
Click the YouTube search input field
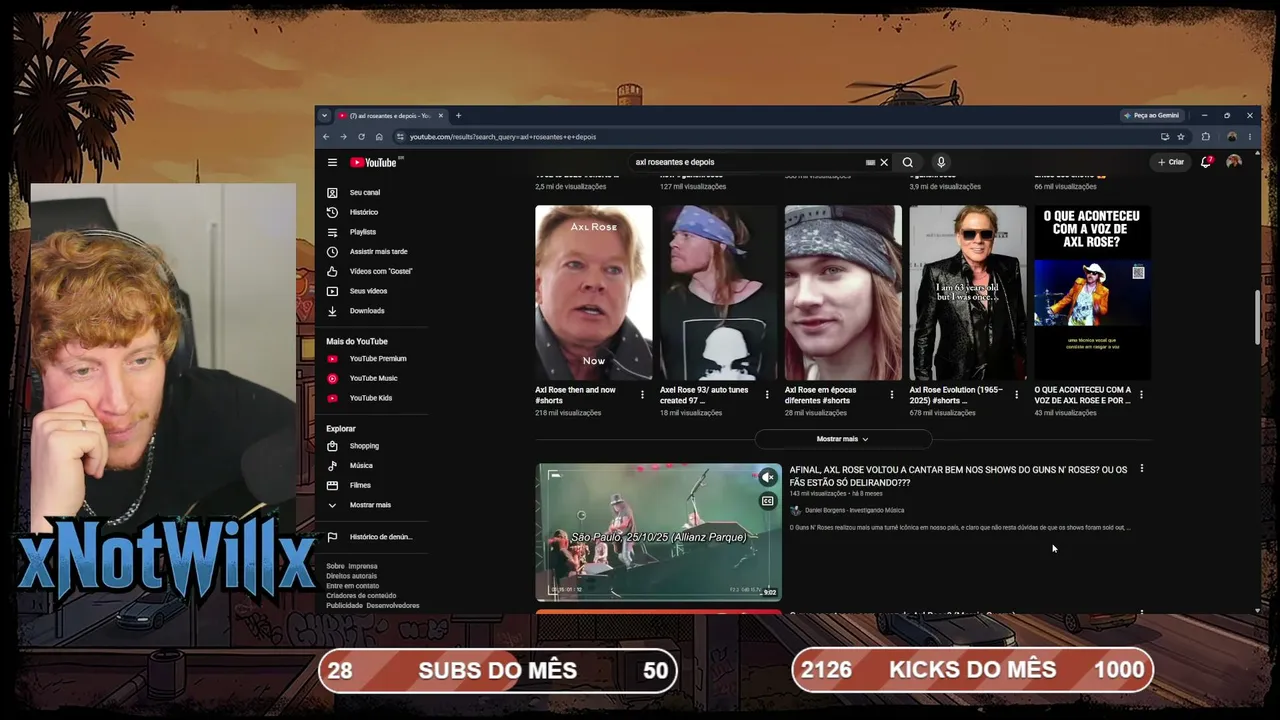(x=750, y=162)
